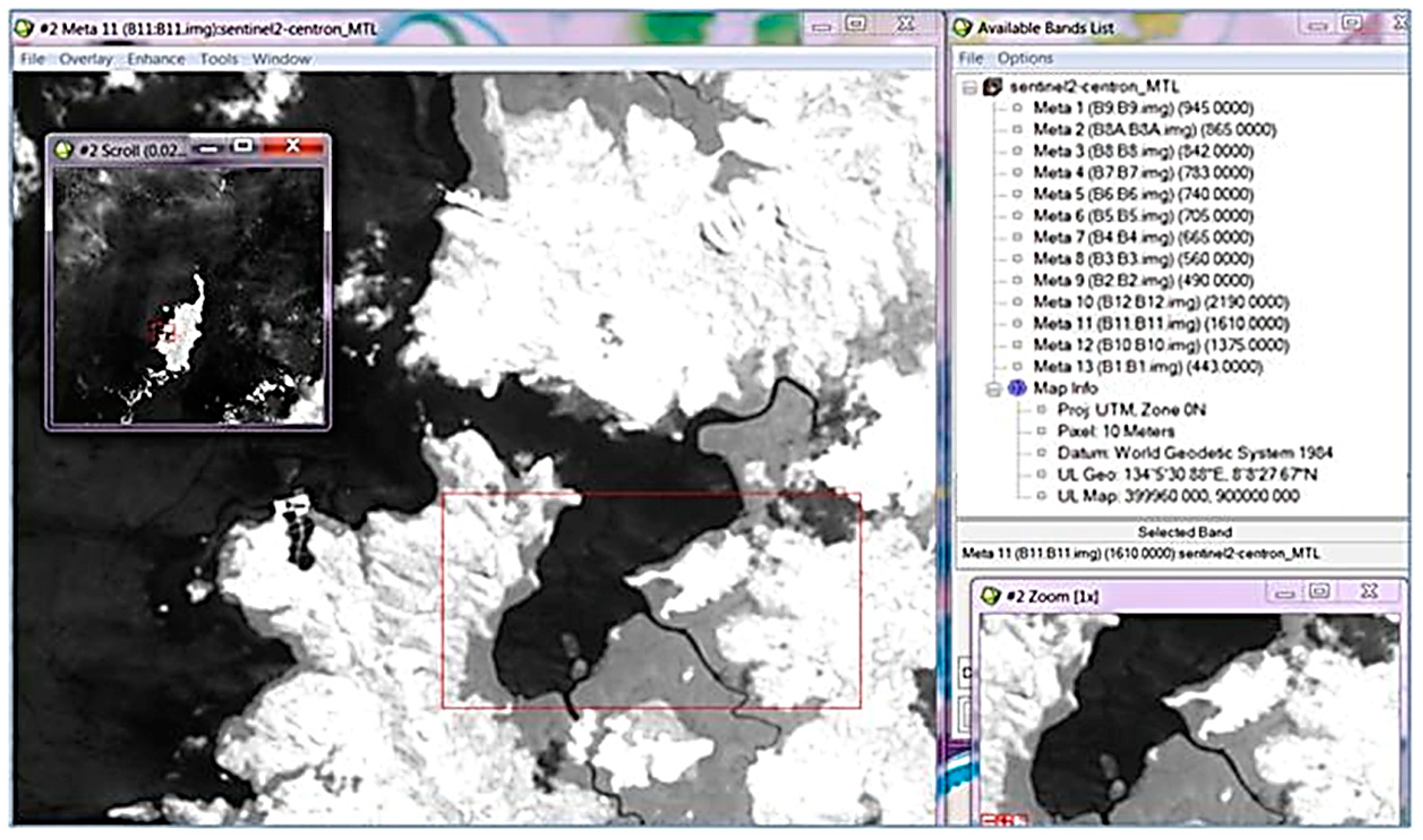
Task: Click the Available Bands List window icon
Action: pyautogui.click(x=963, y=28)
